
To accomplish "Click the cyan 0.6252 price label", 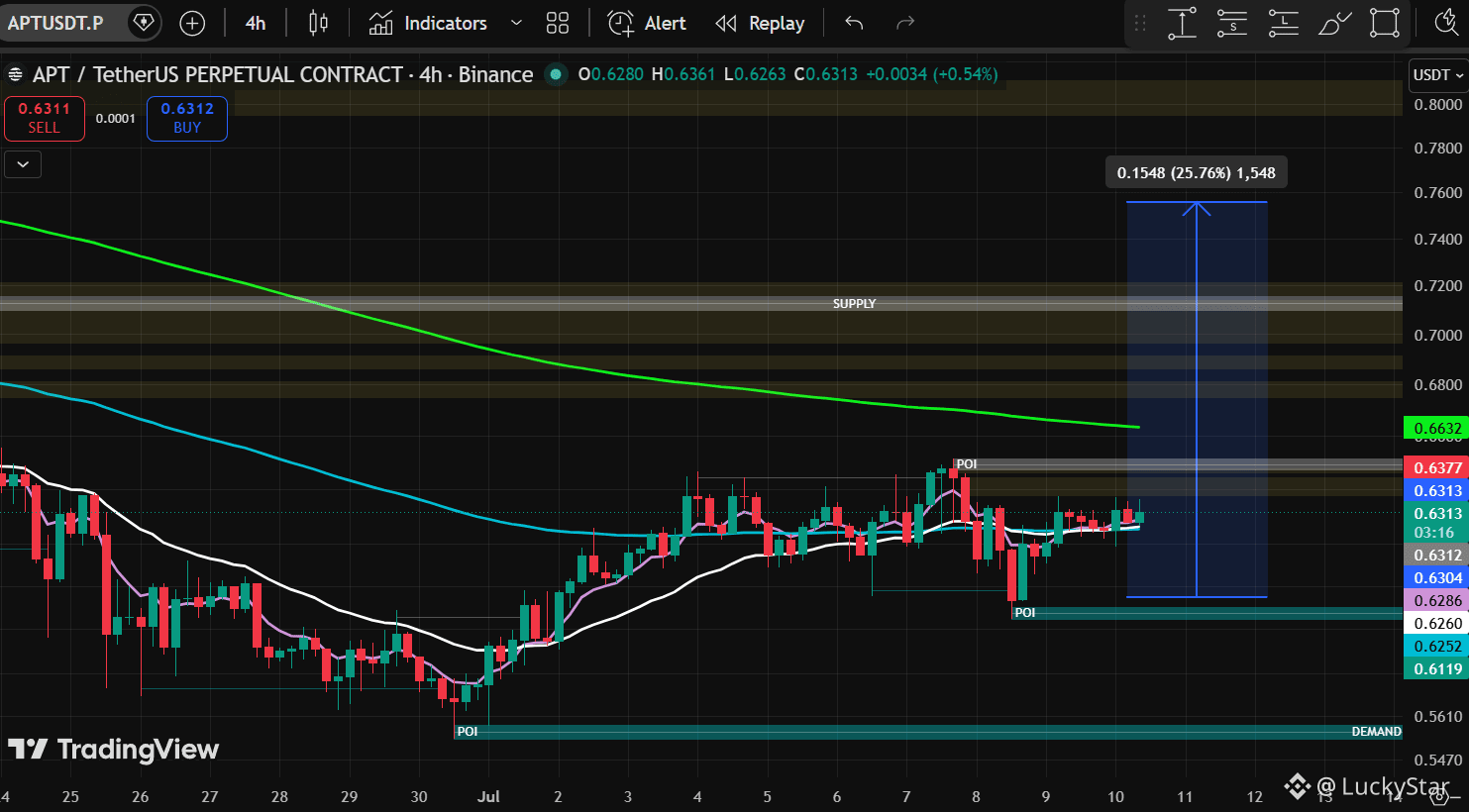I will [1436, 647].
